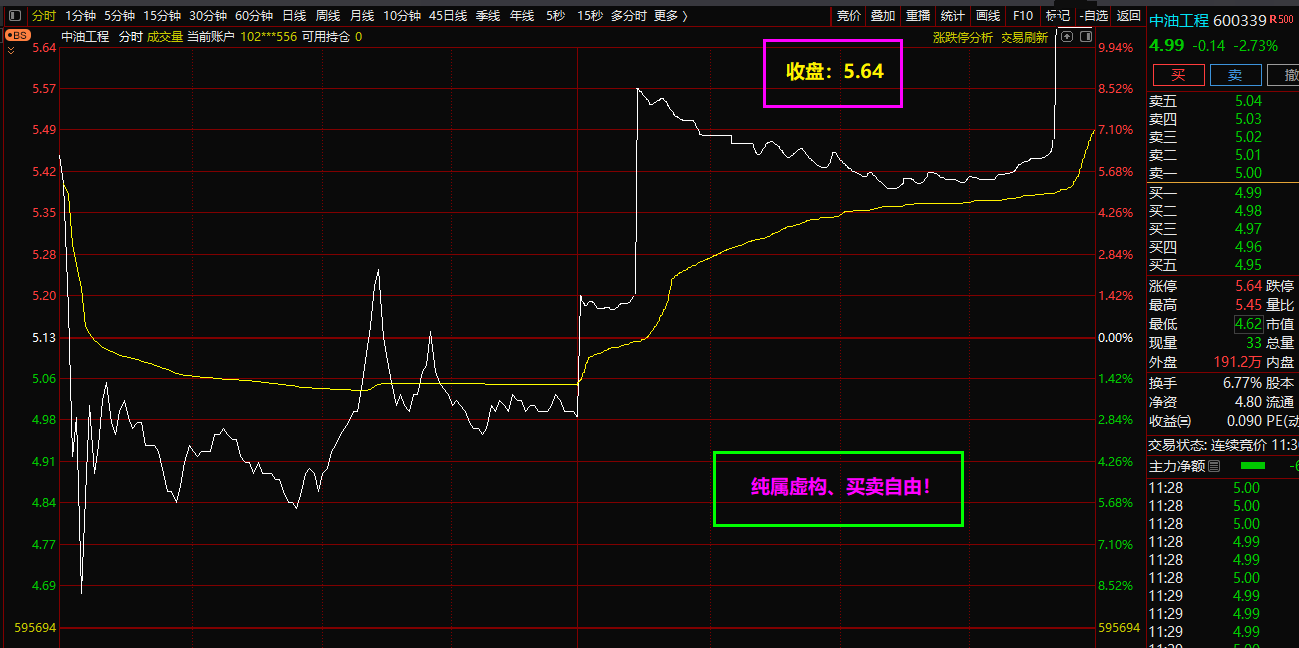Open the 60分钟 chart tab
The width and height of the screenshot is (1299, 648).
253,16
